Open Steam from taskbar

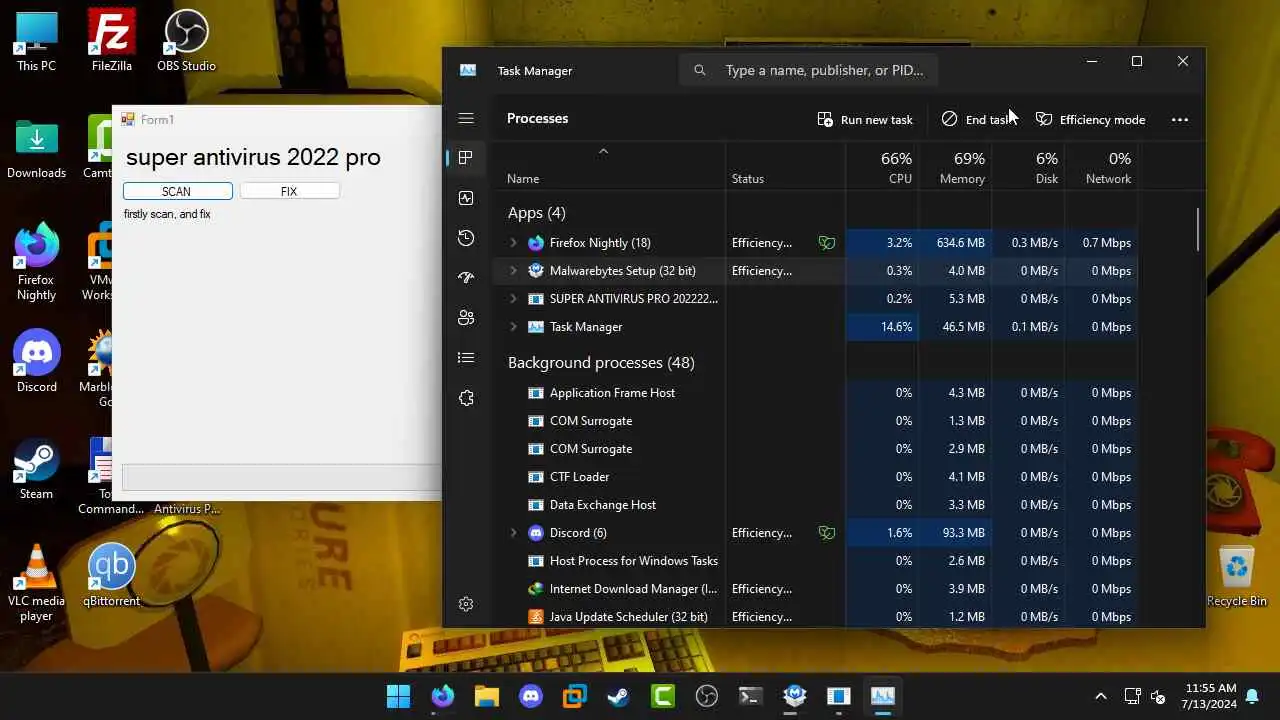coord(619,696)
